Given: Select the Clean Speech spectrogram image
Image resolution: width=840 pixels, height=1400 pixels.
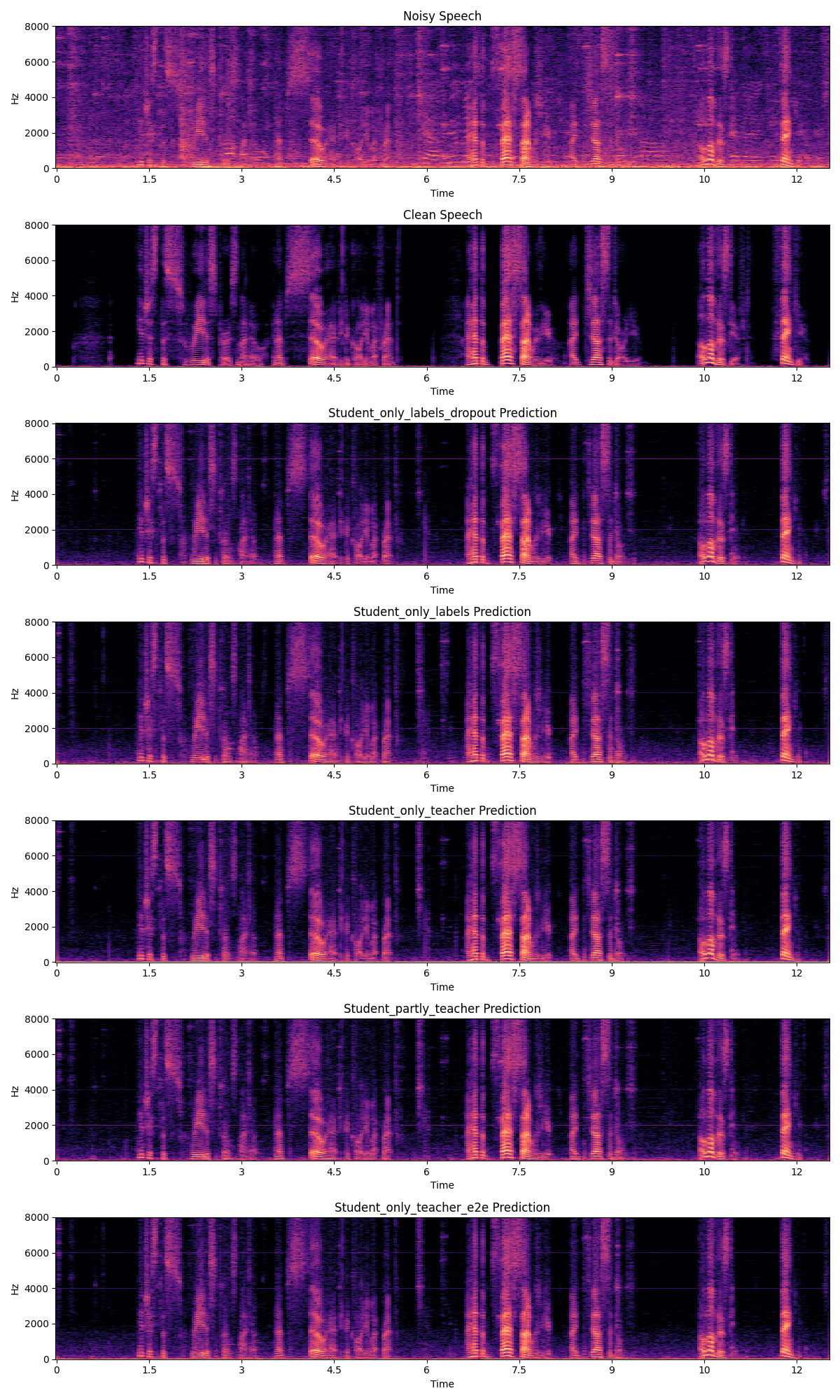Looking at the screenshot, I should (442, 295).
